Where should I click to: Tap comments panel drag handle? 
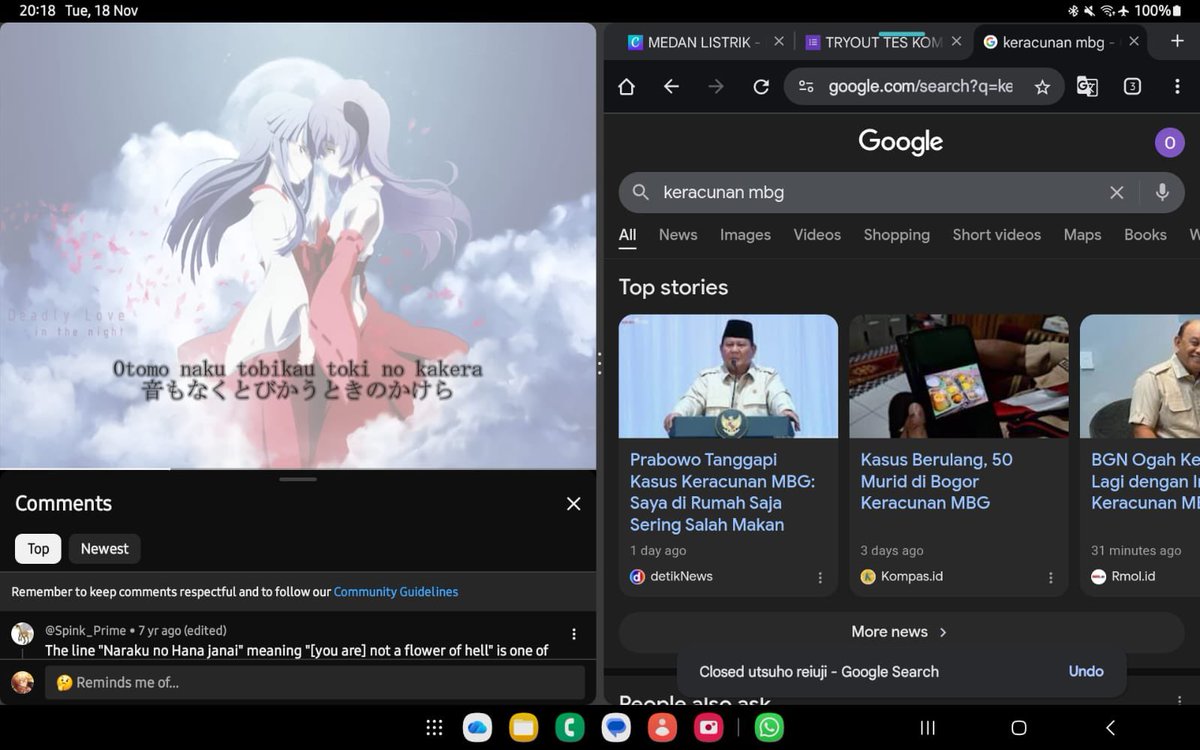tap(298, 480)
